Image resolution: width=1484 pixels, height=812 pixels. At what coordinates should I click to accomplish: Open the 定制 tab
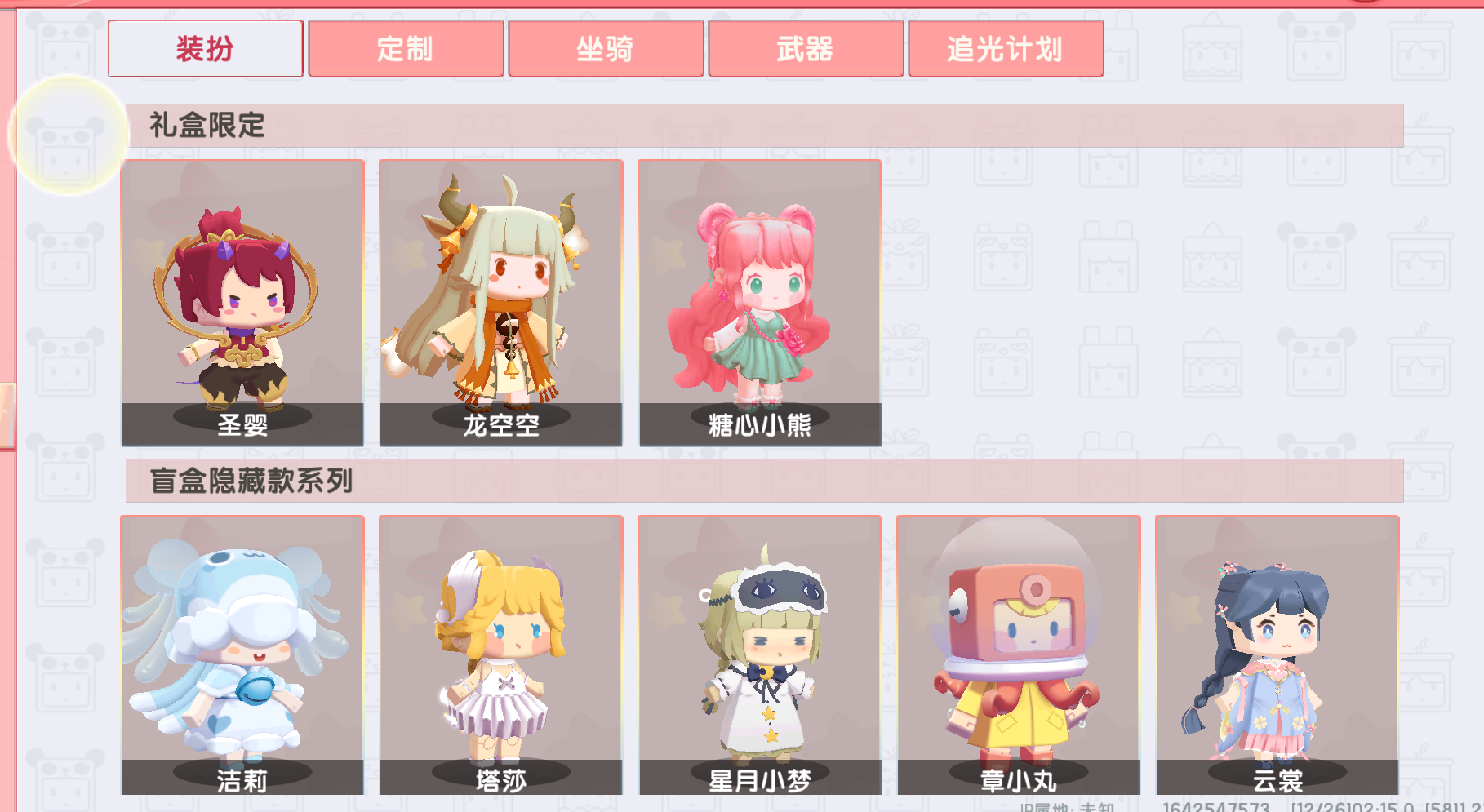[x=406, y=49]
